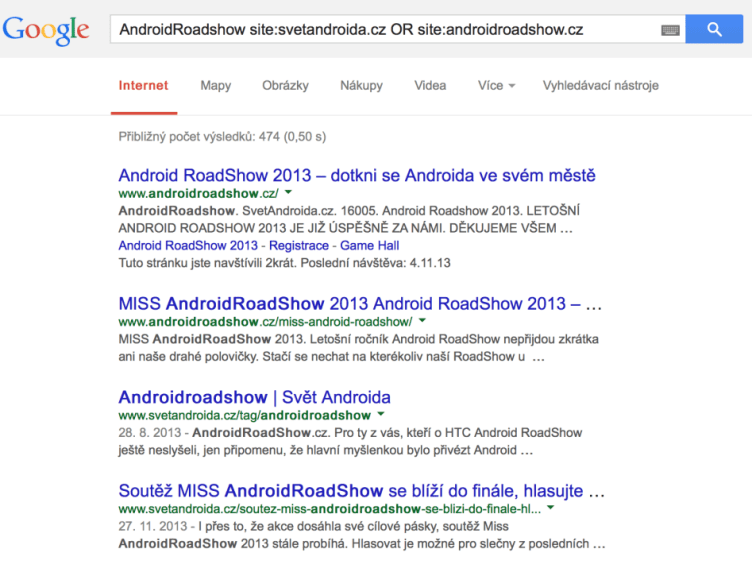Click the green soutez-miss-androidroadshow-se-blizi-do-finale URL
This screenshot has width=752, height=572.
click(x=329, y=509)
